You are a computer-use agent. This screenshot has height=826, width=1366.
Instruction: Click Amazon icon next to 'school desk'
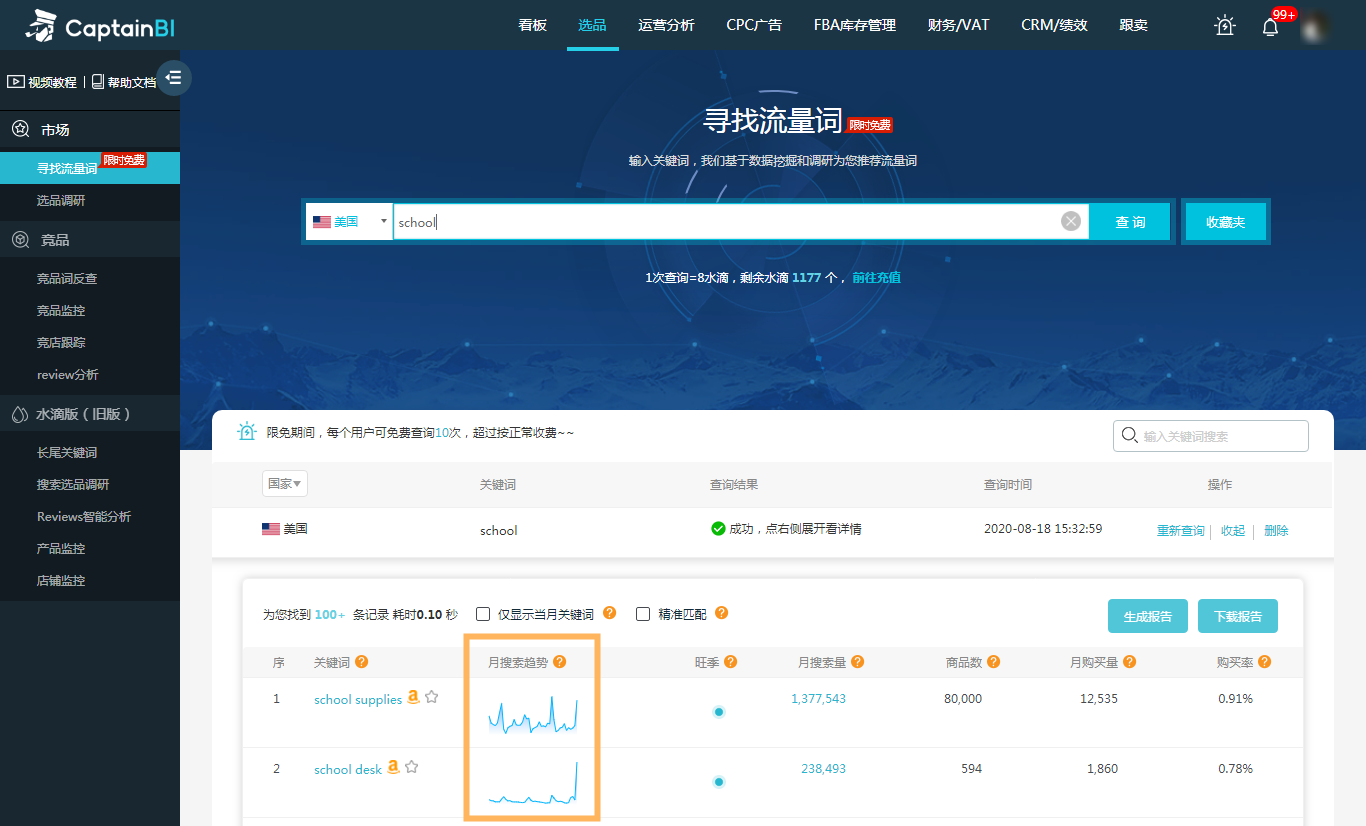click(x=393, y=767)
